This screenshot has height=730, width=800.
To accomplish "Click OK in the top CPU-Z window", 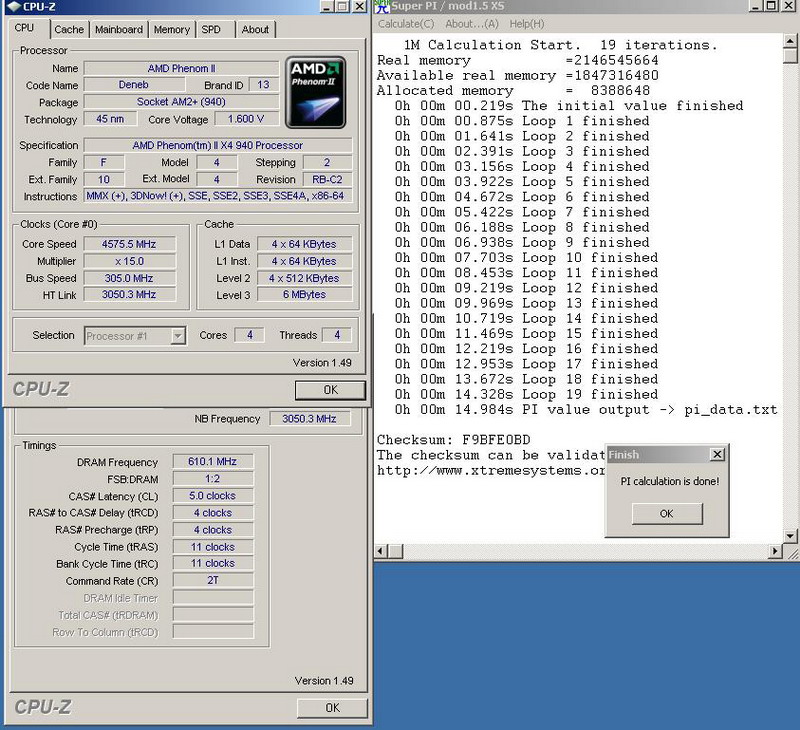I will pyautogui.click(x=330, y=390).
